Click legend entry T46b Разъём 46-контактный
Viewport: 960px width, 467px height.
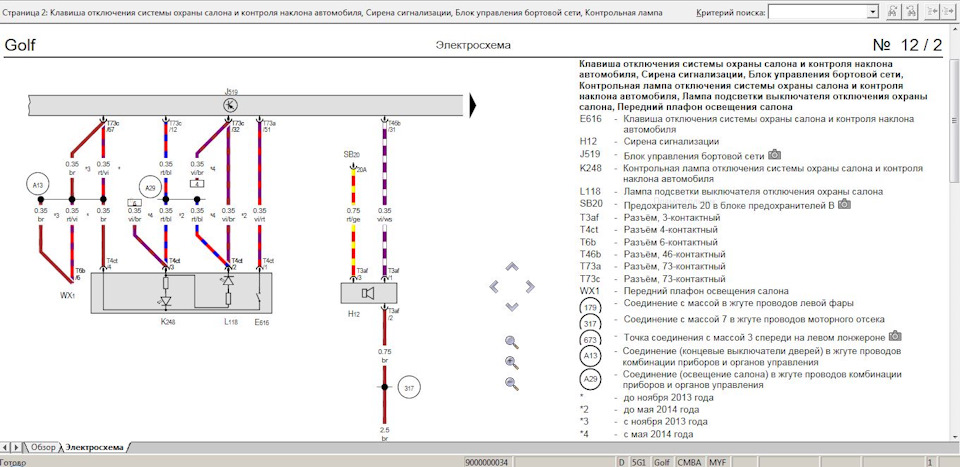pyautogui.click(x=653, y=254)
